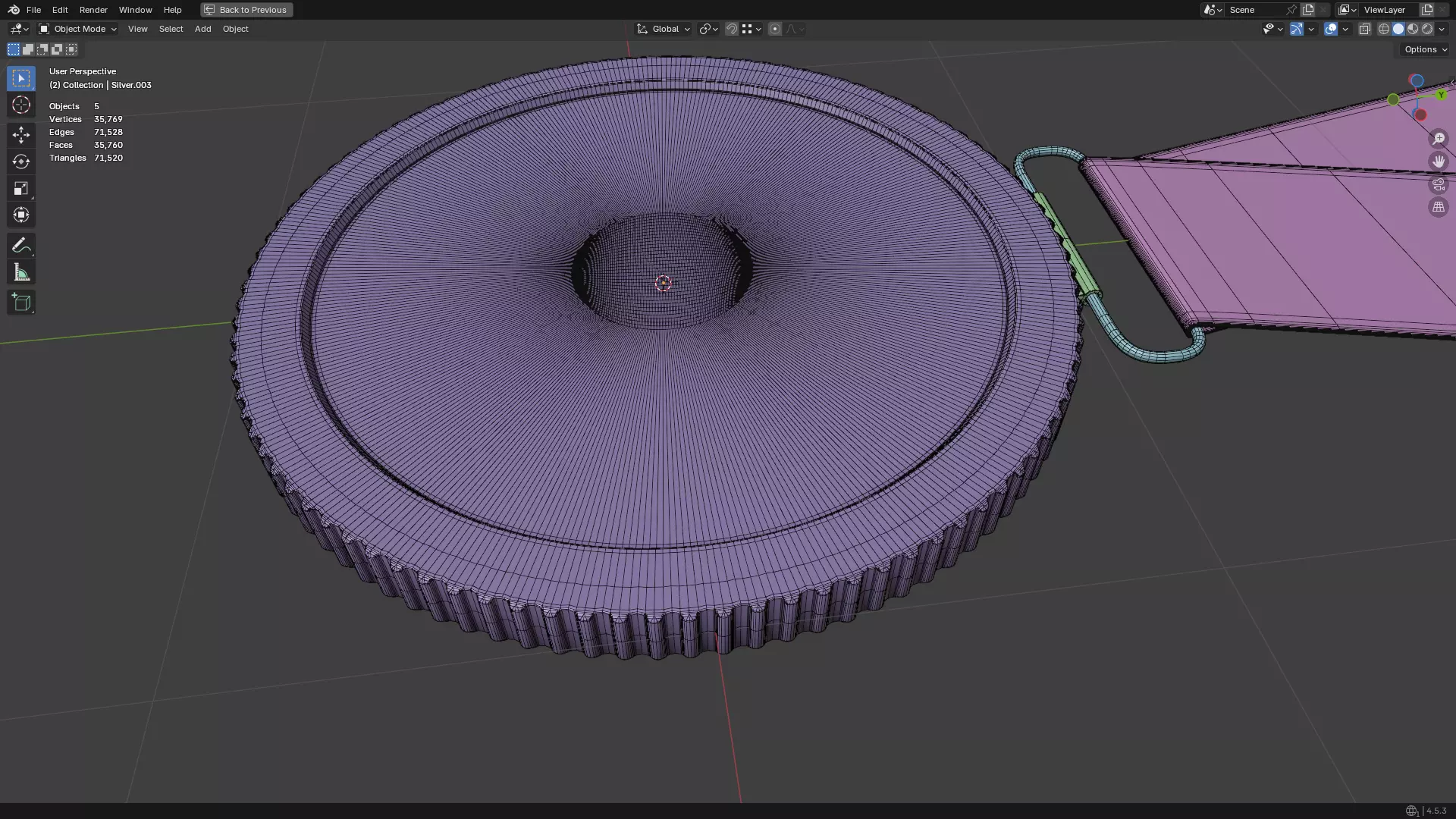
Task: Activate the Rotate tool
Action: [x=21, y=162]
